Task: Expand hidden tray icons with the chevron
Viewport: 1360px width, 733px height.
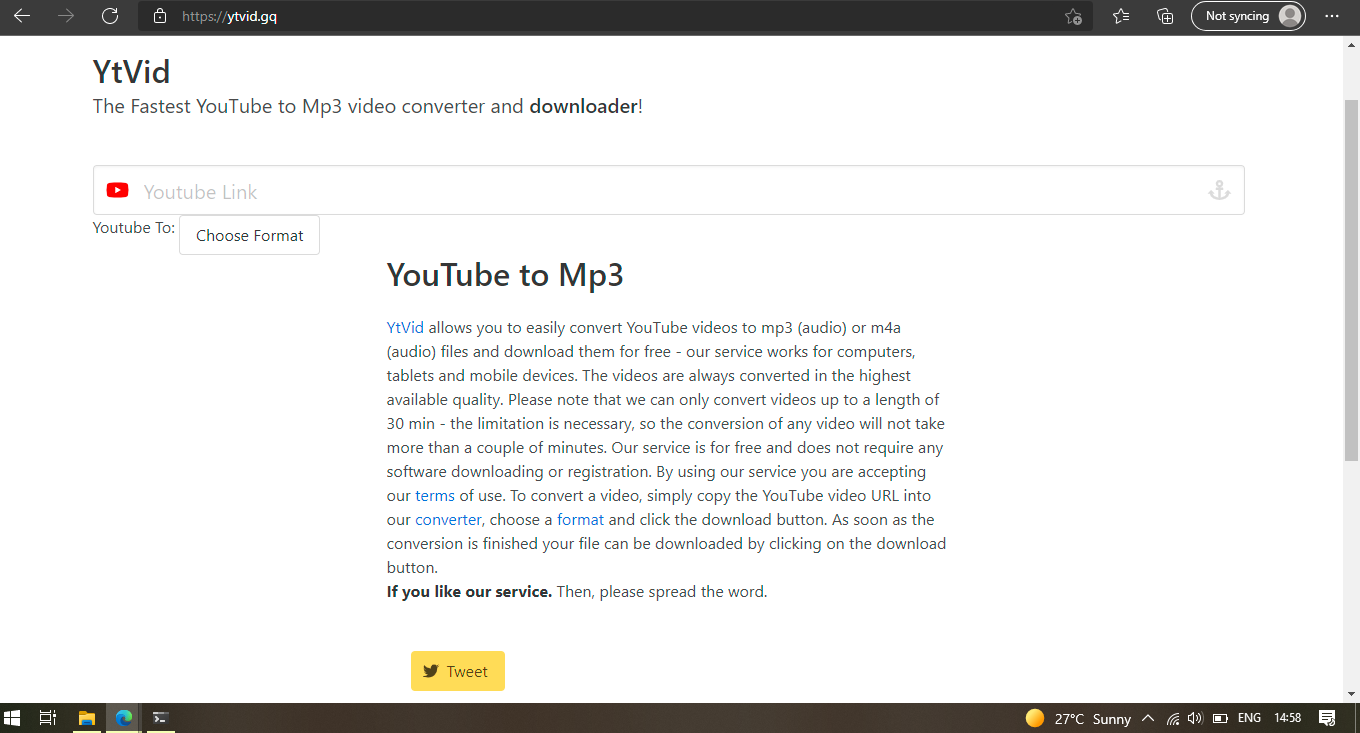Action: pos(1148,718)
